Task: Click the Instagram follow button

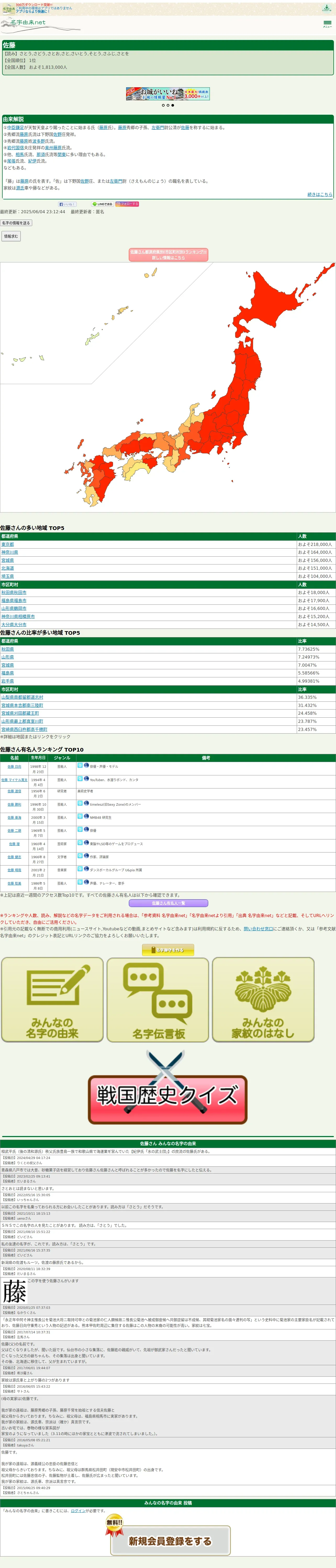Action: click(x=127, y=204)
